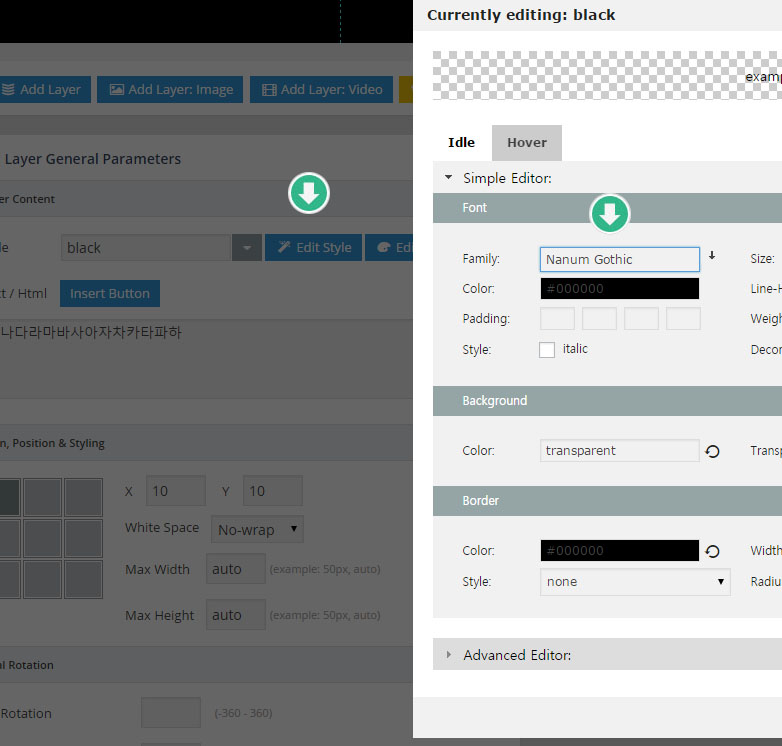782x746 pixels.
Task: Click the Edit Style button
Action: 313,248
